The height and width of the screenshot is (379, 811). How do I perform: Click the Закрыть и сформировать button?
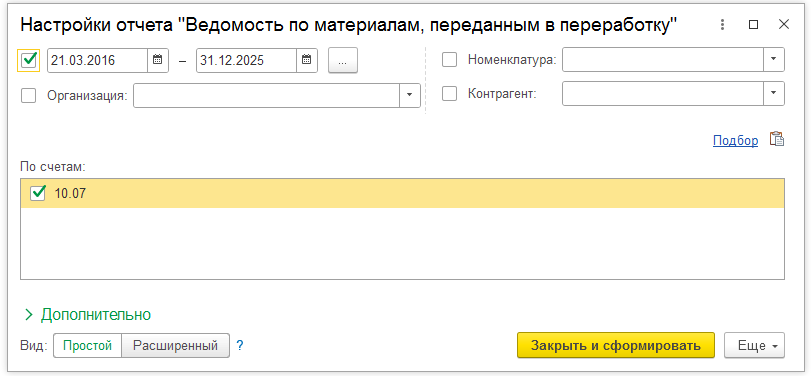[615, 345]
